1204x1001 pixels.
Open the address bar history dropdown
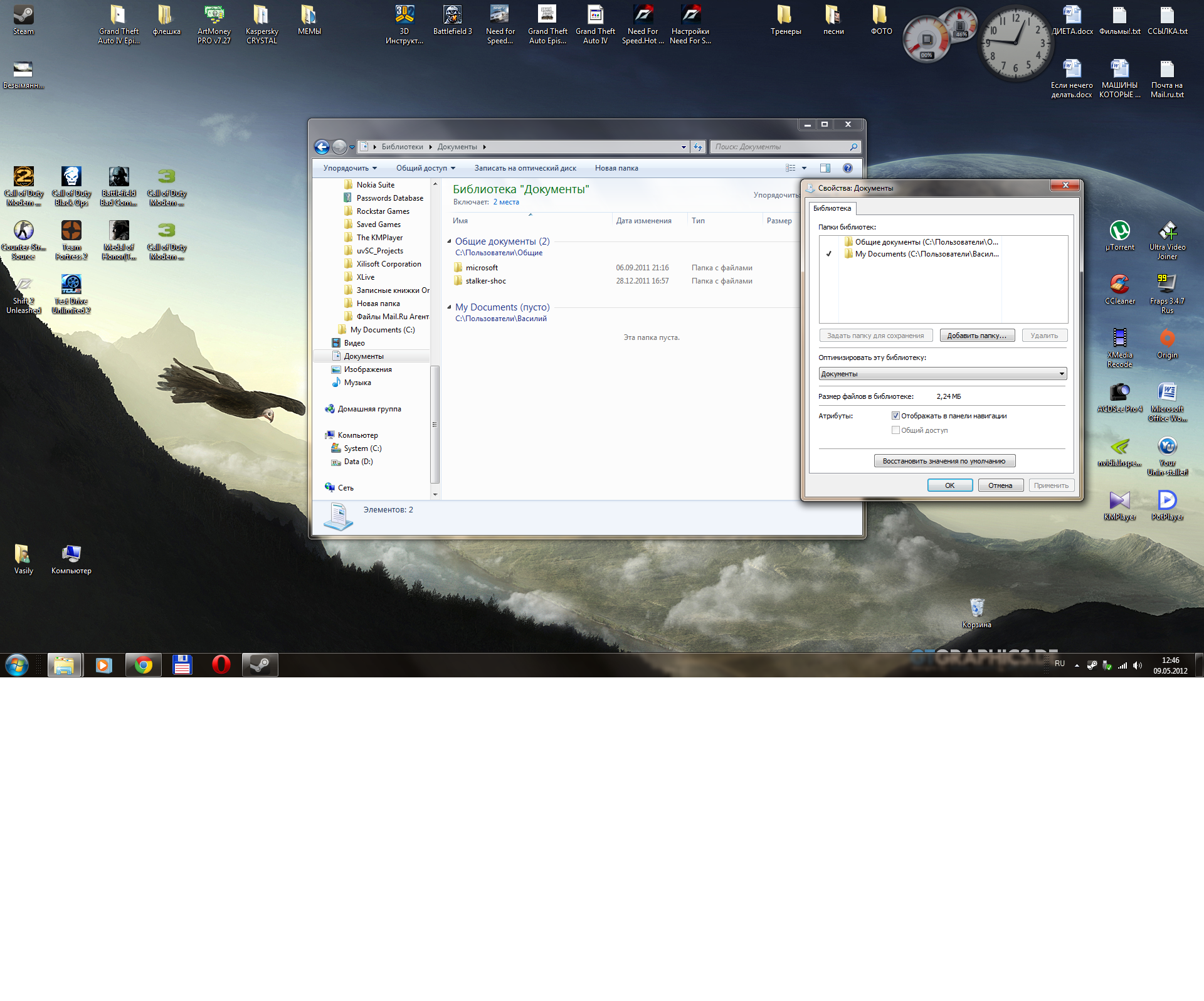[684, 147]
